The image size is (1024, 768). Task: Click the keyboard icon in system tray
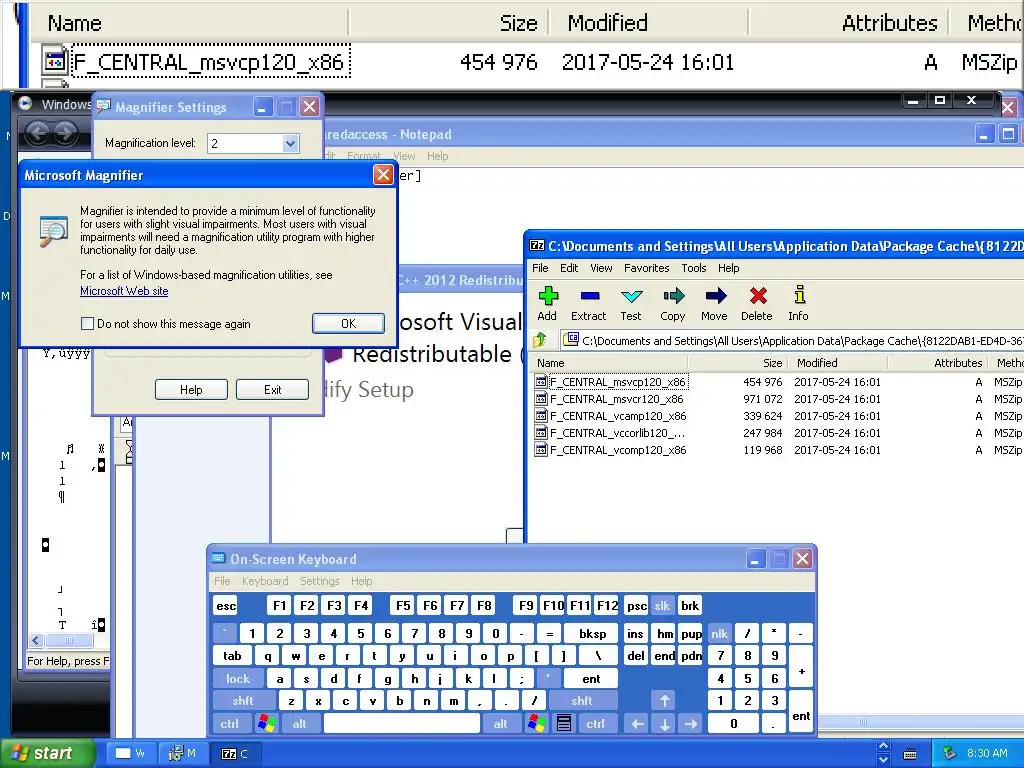pos(910,754)
